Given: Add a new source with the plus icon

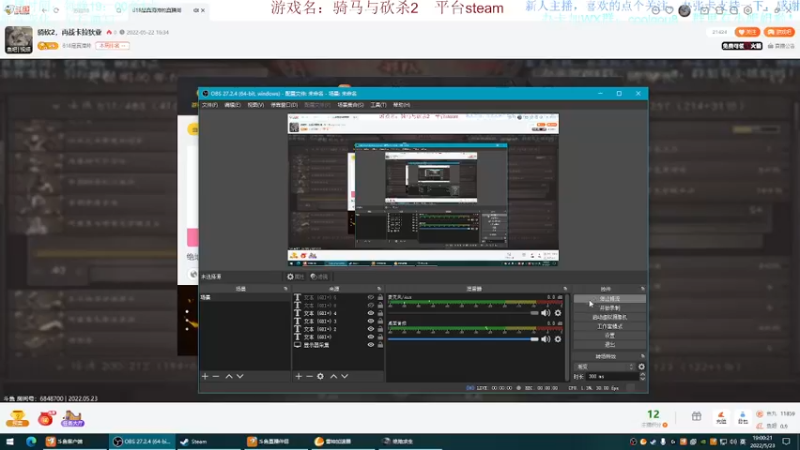Looking at the screenshot, I should (x=299, y=376).
